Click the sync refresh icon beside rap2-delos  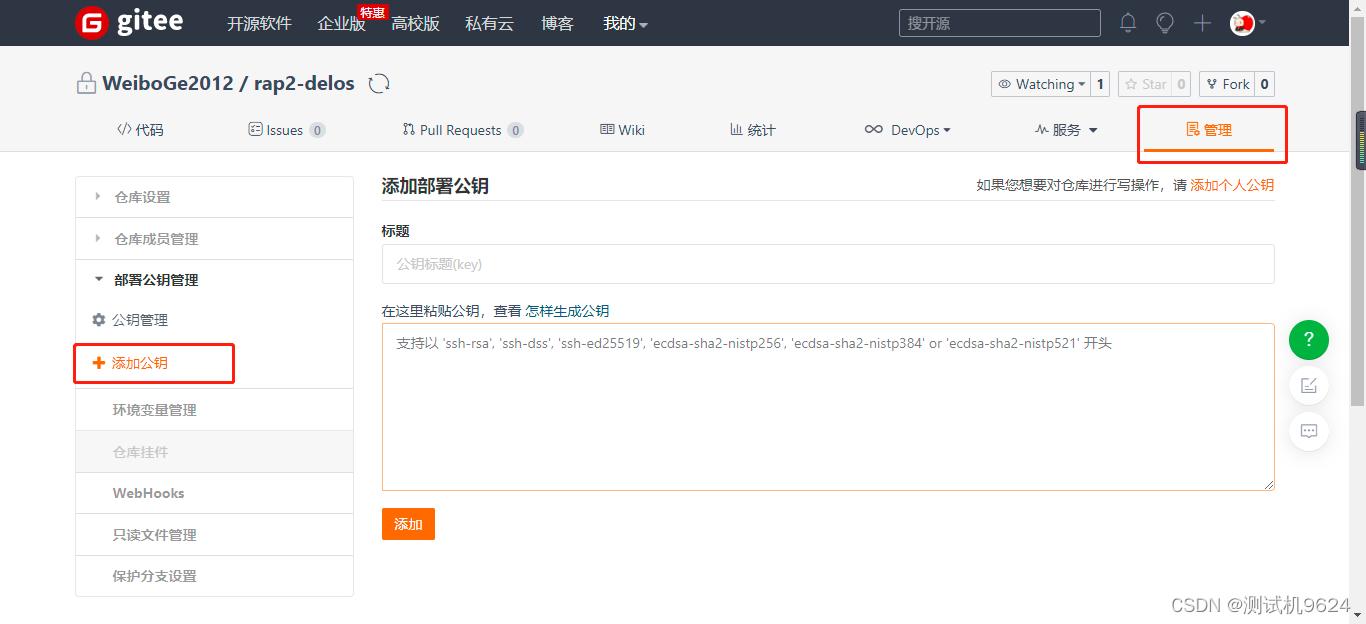(x=379, y=84)
